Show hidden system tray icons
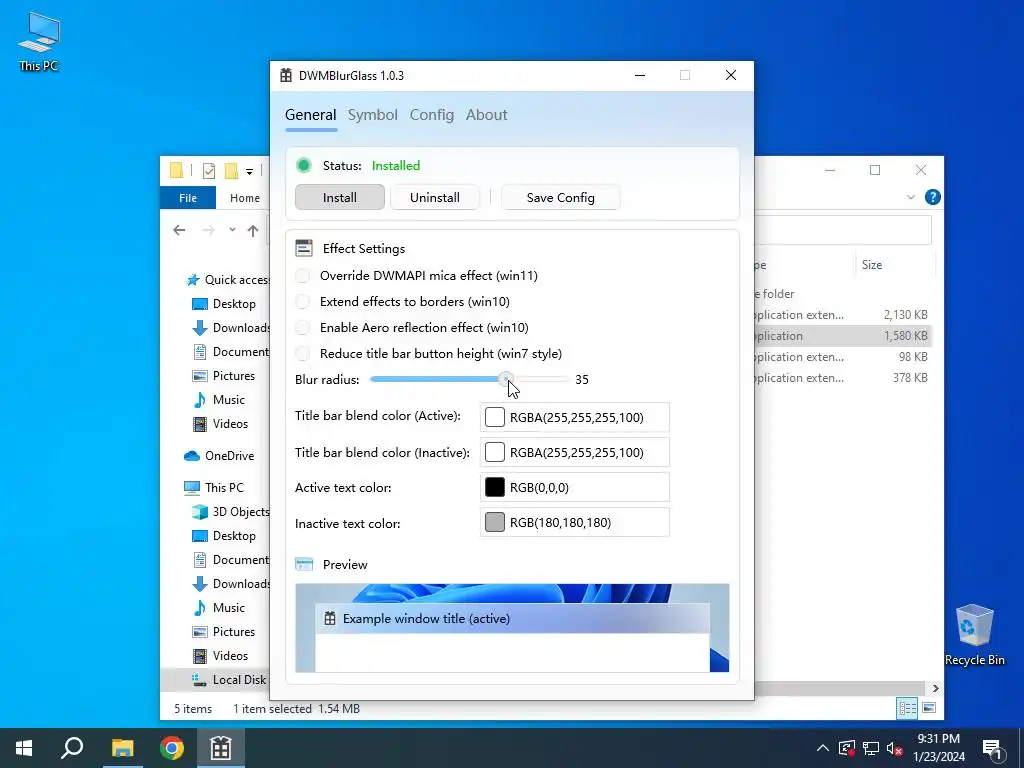This screenshot has height=768, width=1024. pyautogui.click(x=823, y=748)
